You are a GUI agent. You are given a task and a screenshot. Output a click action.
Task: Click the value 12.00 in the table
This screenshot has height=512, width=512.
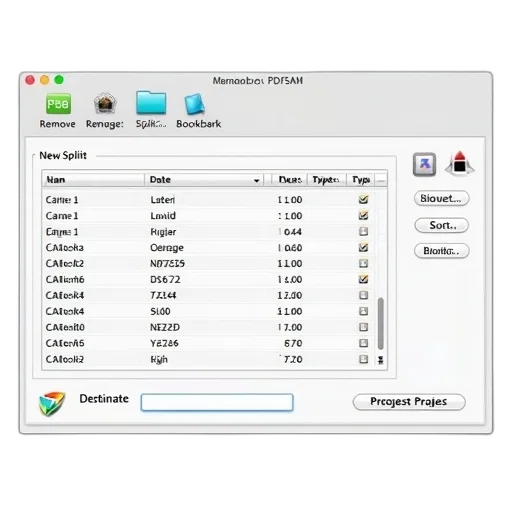coord(290,295)
